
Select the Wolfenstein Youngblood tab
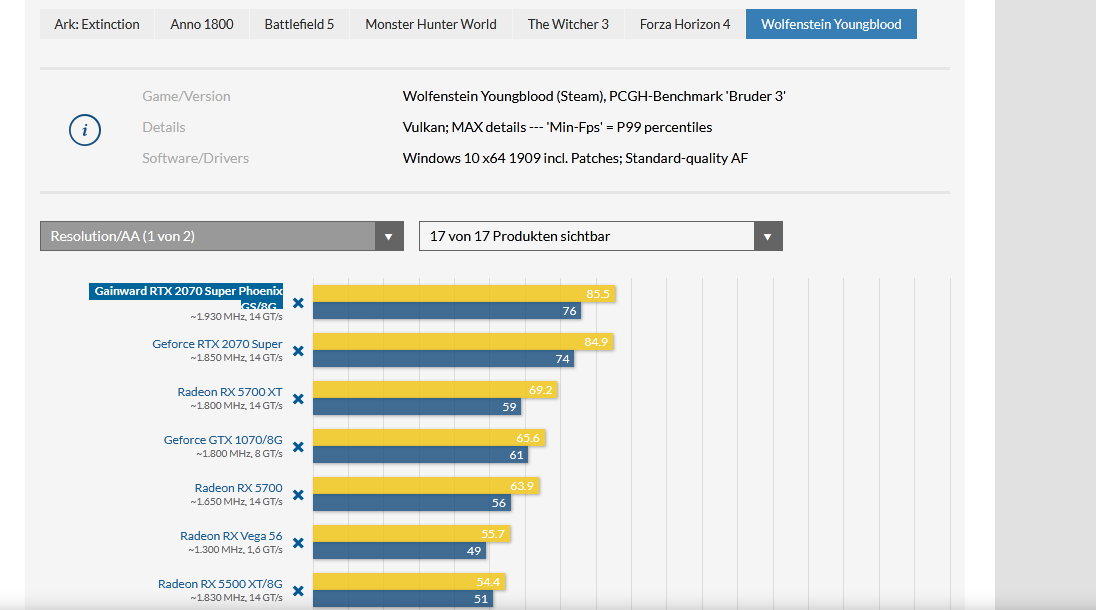point(831,24)
